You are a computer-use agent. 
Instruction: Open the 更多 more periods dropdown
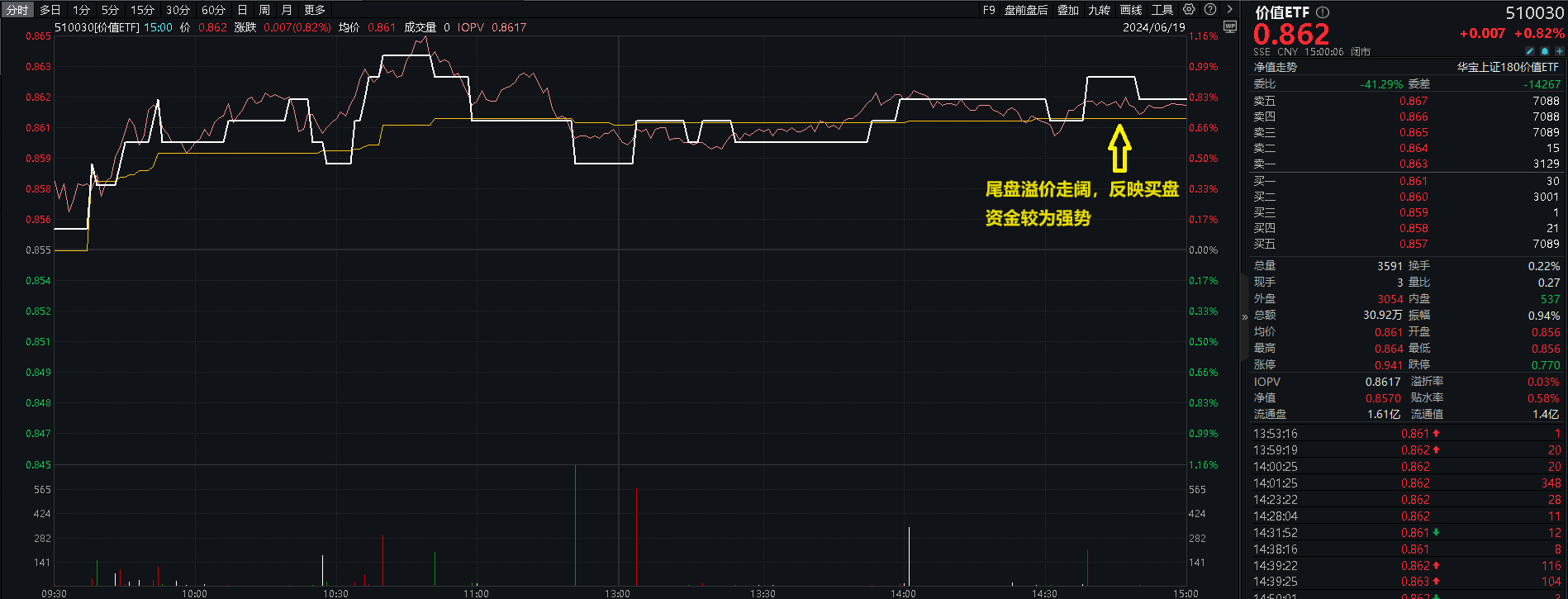tap(315, 10)
